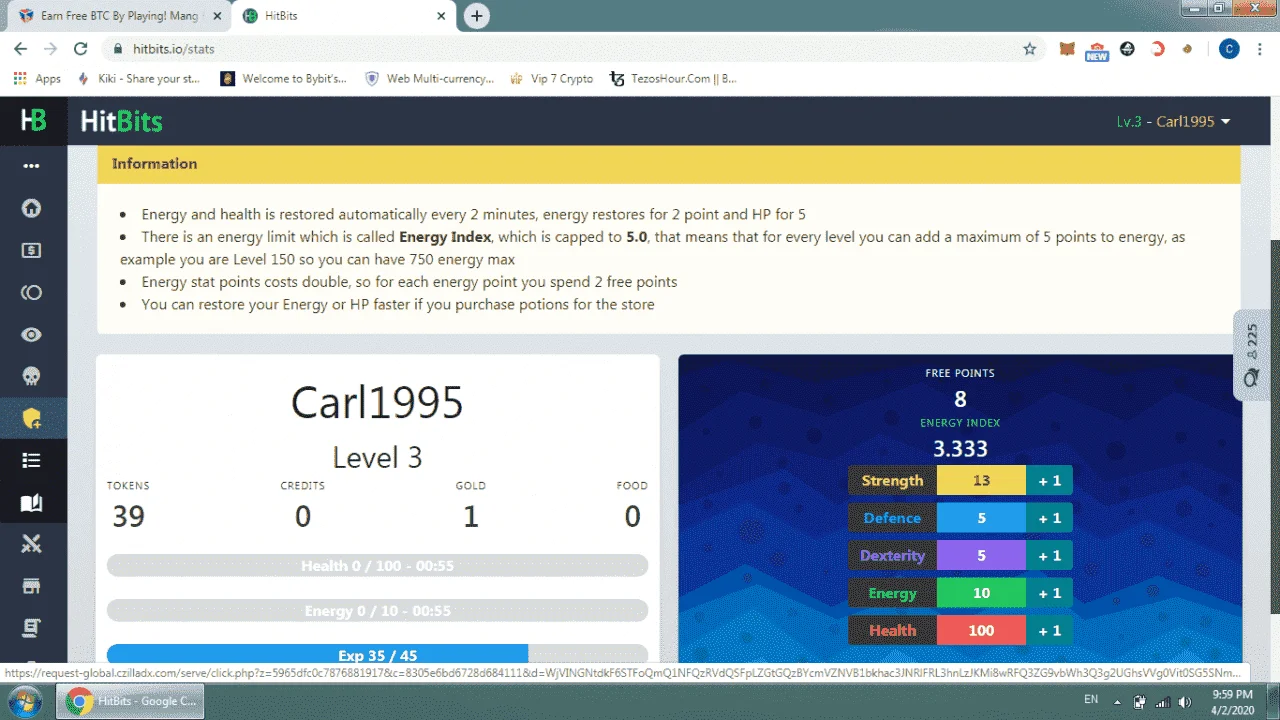Click the Free Points value 8
Screen dimensions: 1280x720
pos(960,399)
